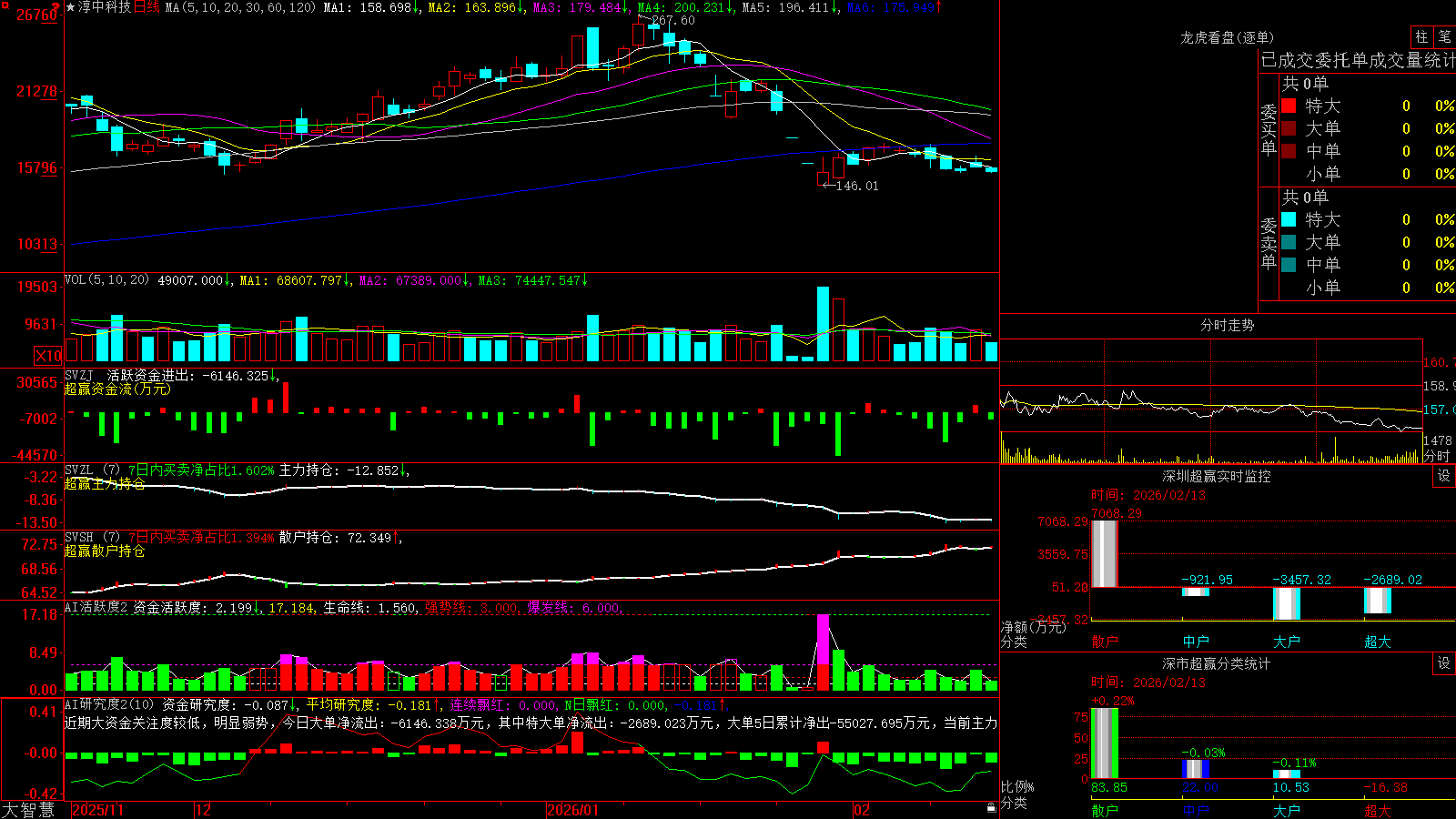The height and width of the screenshot is (819, 1456).
Task: Click the dark red 中单 buy-order swatch
Action: pos(1289,151)
